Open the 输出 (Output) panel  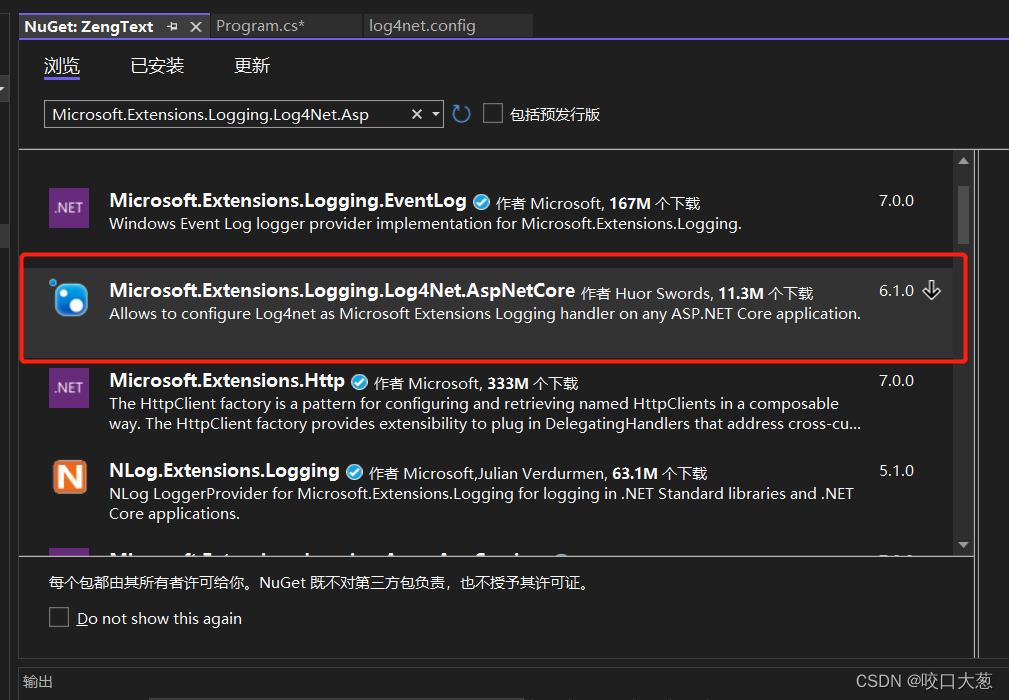37,682
